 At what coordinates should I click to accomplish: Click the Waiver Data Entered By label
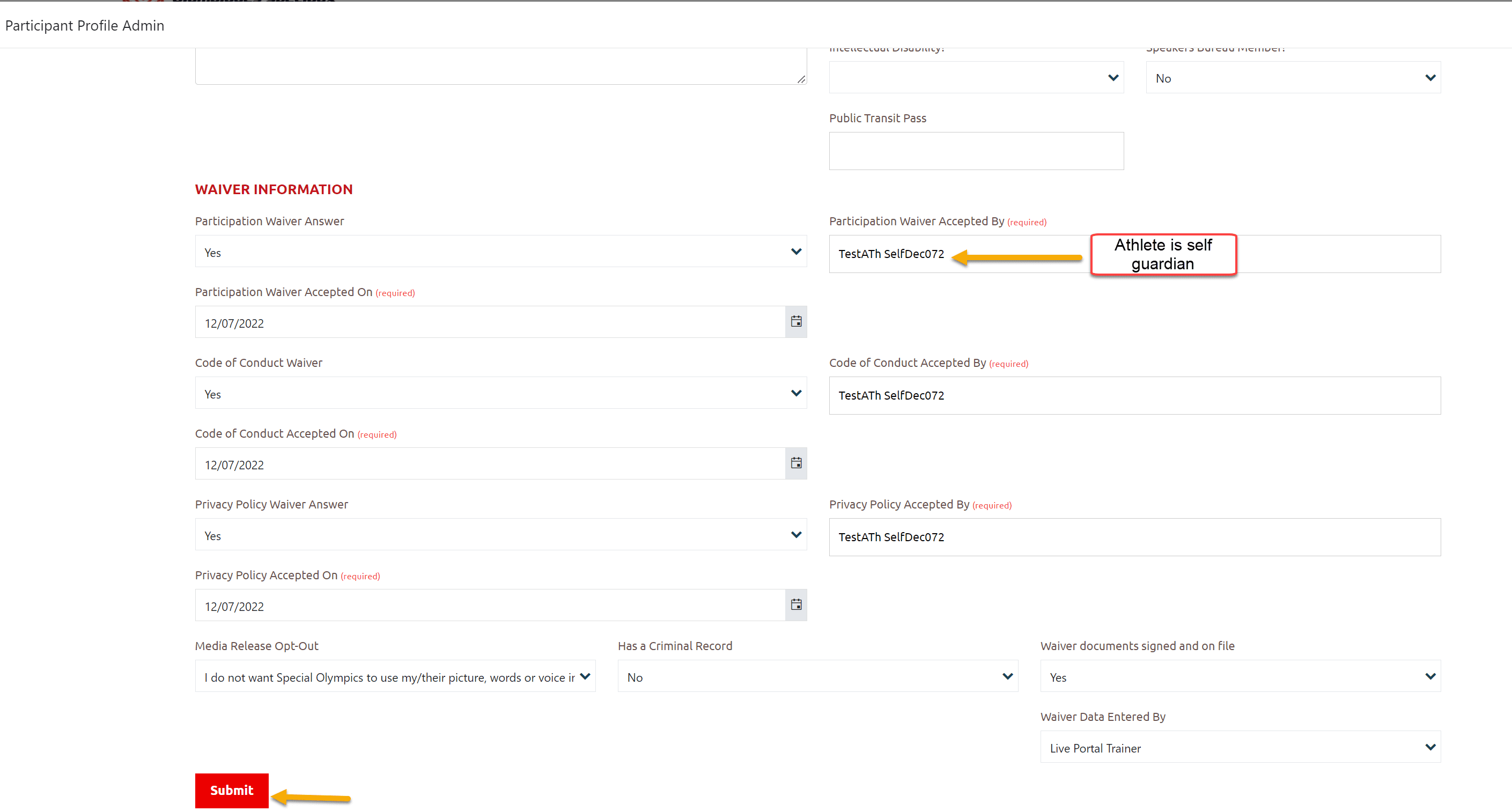[x=1103, y=717]
